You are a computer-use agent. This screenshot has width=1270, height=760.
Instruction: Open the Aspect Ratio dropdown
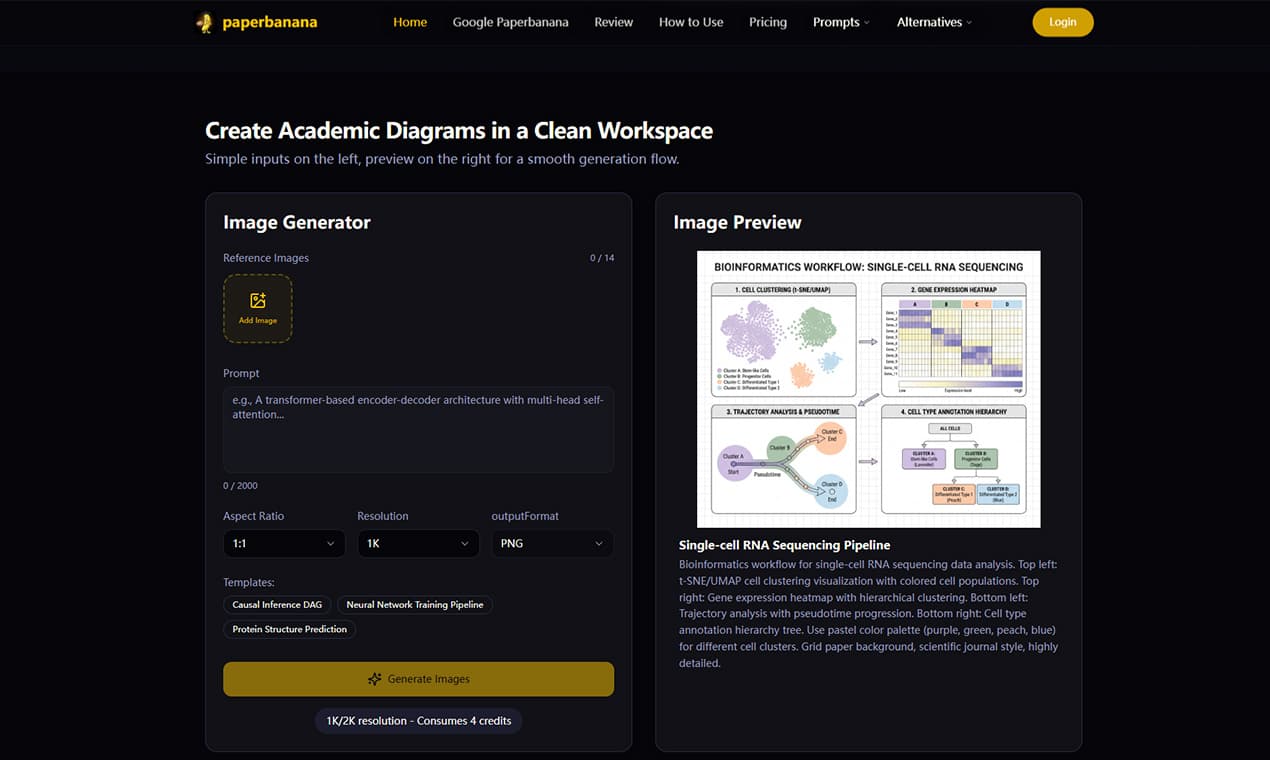[x=284, y=543]
